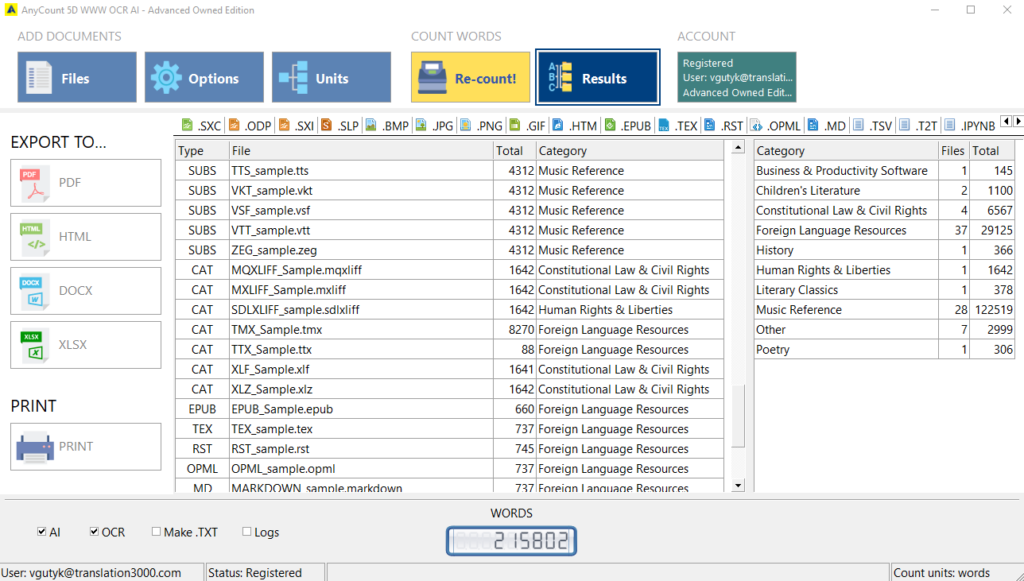Click the registered account info panel

coord(736,78)
